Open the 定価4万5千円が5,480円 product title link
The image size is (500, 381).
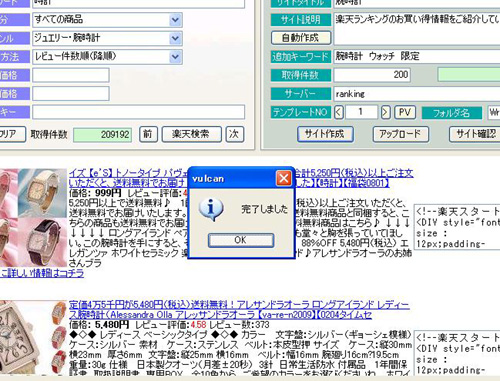(x=239, y=310)
